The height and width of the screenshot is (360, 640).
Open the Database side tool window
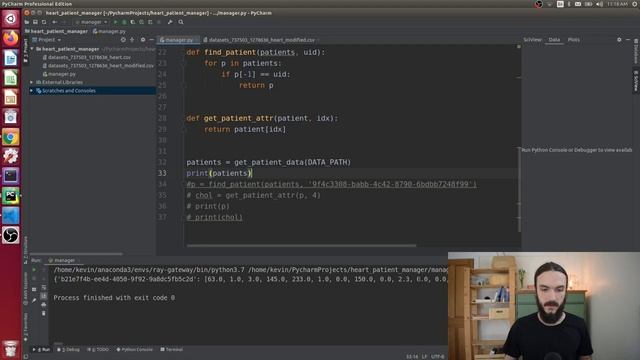636,52
